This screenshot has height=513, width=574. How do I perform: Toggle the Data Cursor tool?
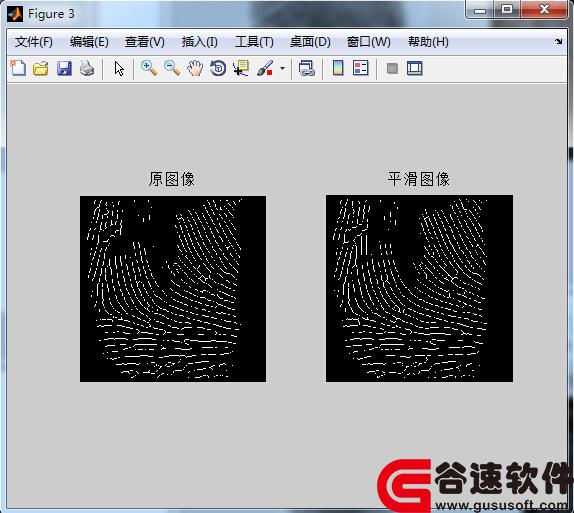[241, 68]
